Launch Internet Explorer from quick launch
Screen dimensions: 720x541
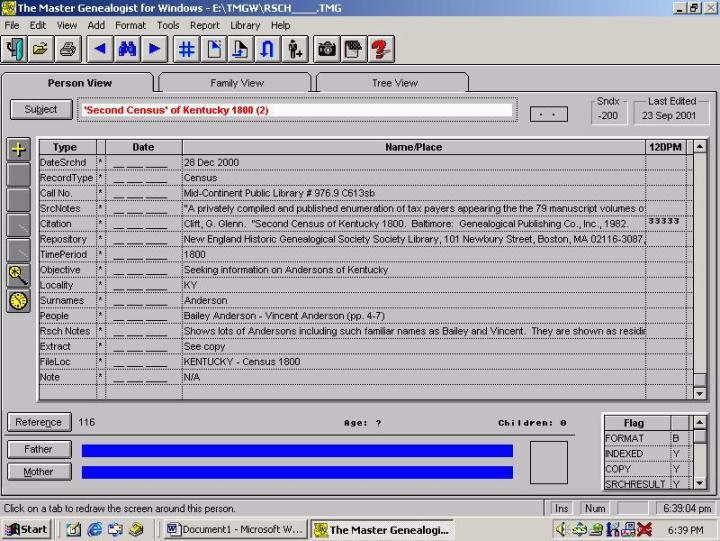tap(95, 530)
